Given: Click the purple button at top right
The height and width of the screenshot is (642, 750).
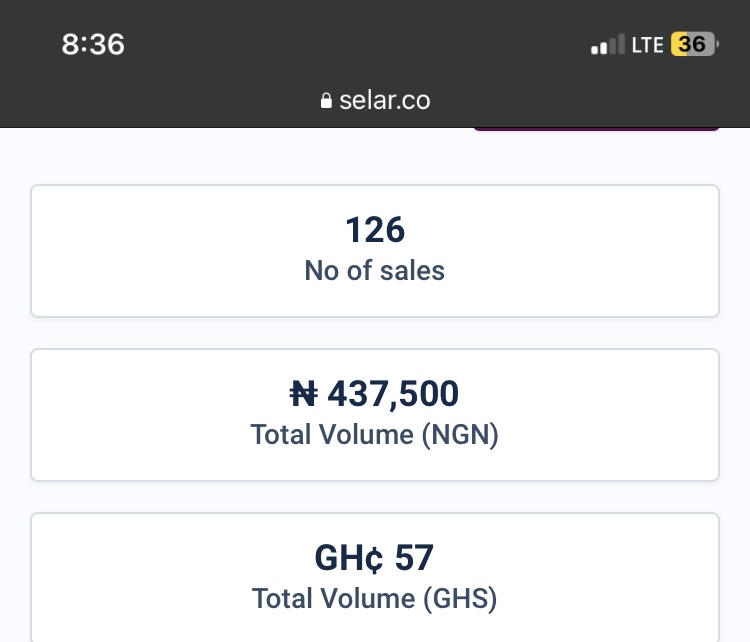Looking at the screenshot, I should [596, 128].
